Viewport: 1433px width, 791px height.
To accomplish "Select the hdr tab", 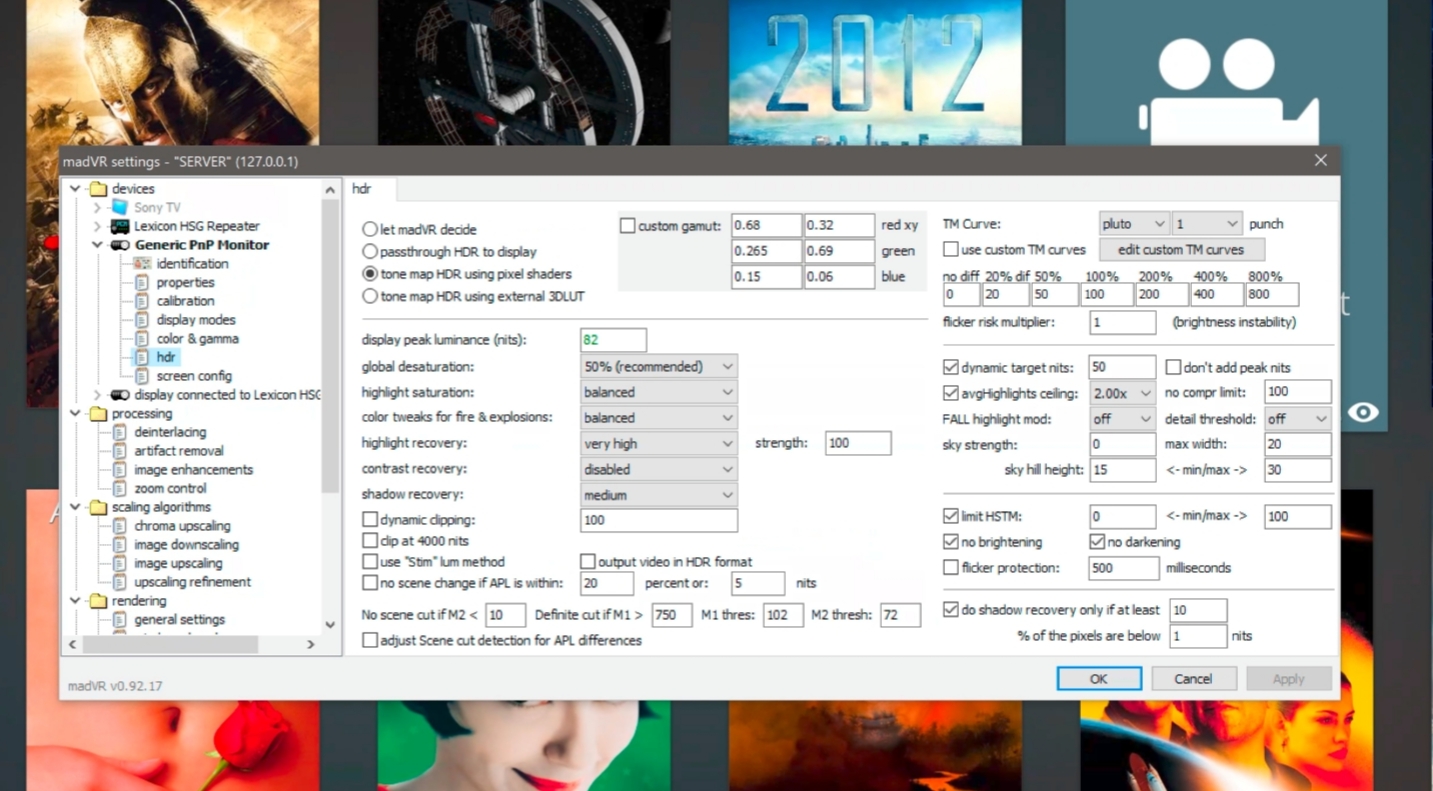I will (x=361, y=188).
